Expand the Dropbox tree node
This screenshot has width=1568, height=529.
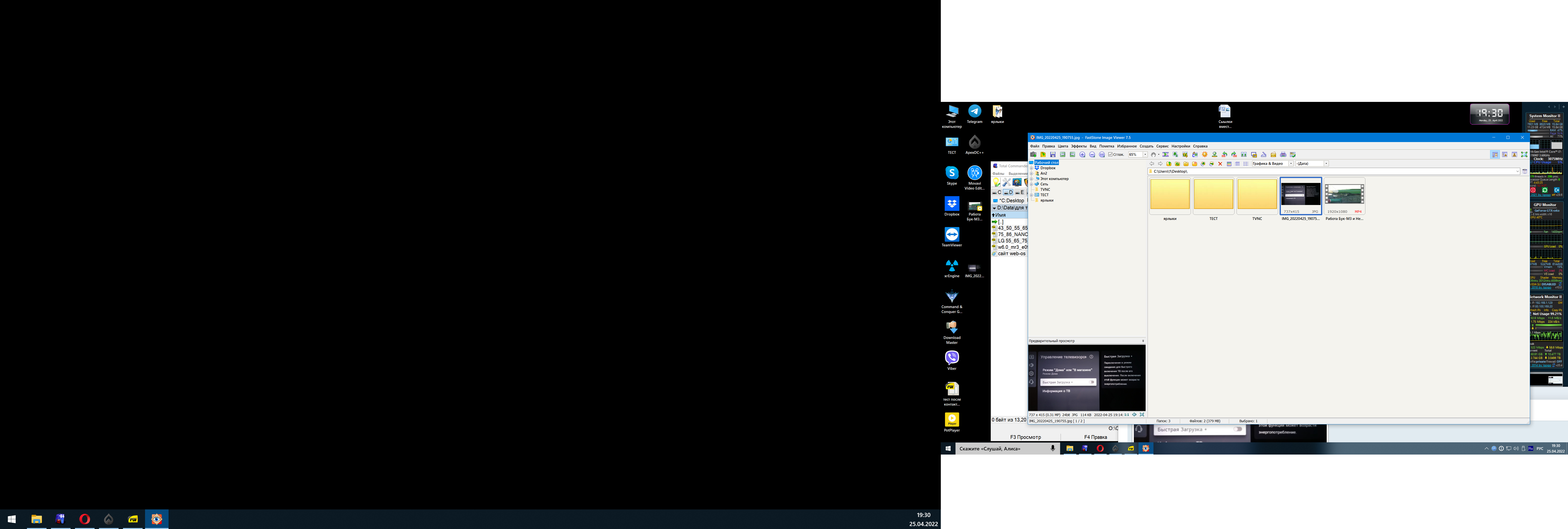point(1032,168)
